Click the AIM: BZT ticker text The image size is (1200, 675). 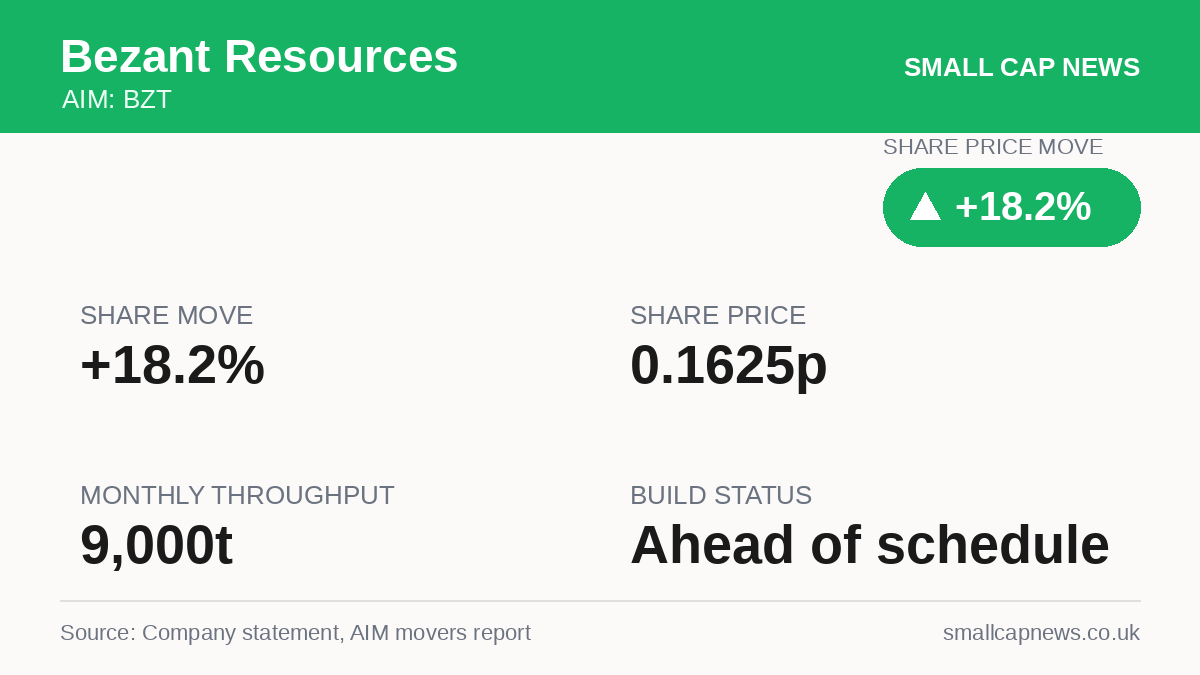(x=117, y=100)
